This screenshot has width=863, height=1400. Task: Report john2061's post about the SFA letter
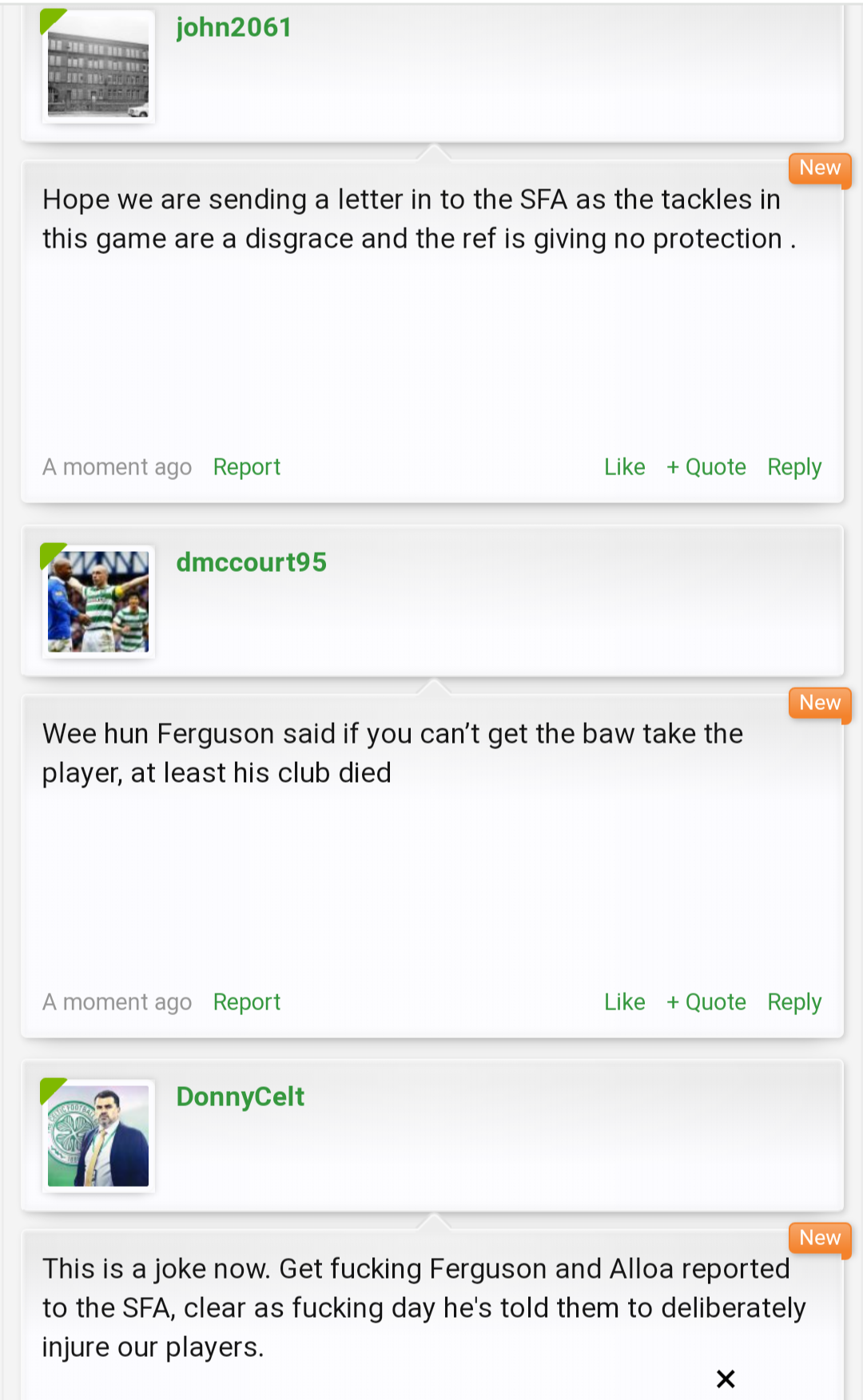pyautogui.click(x=247, y=467)
